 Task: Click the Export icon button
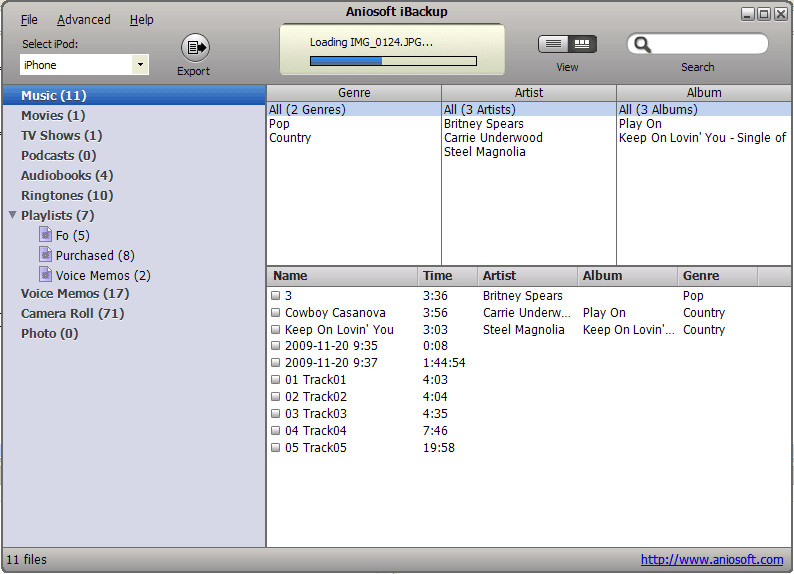click(195, 48)
